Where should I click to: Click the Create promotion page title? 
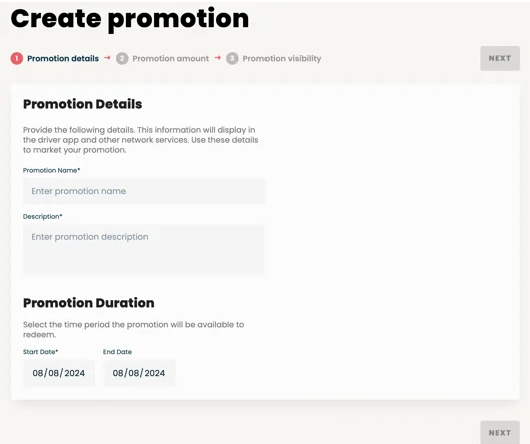pos(130,19)
